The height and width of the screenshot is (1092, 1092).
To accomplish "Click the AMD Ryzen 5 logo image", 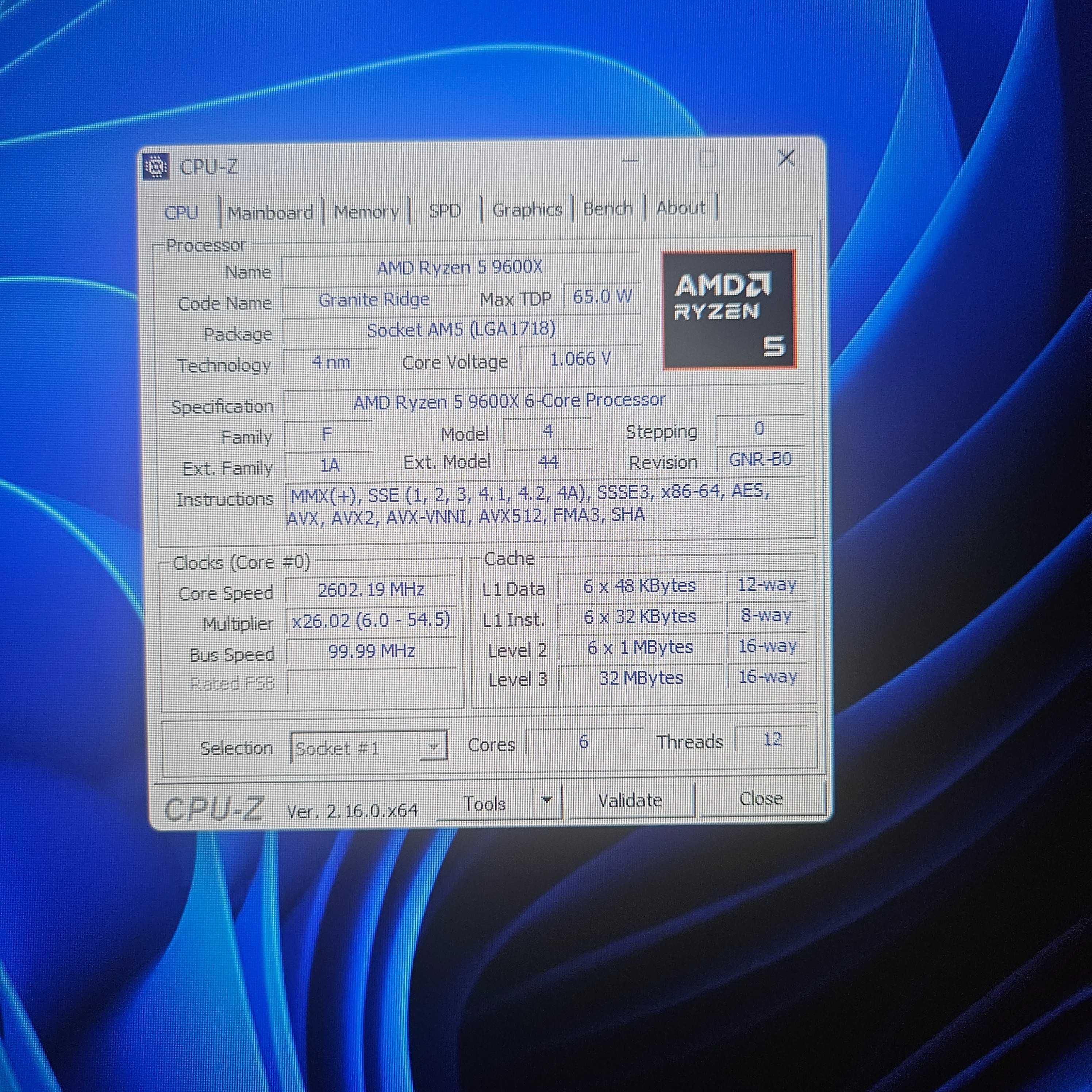I will click(729, 310).
